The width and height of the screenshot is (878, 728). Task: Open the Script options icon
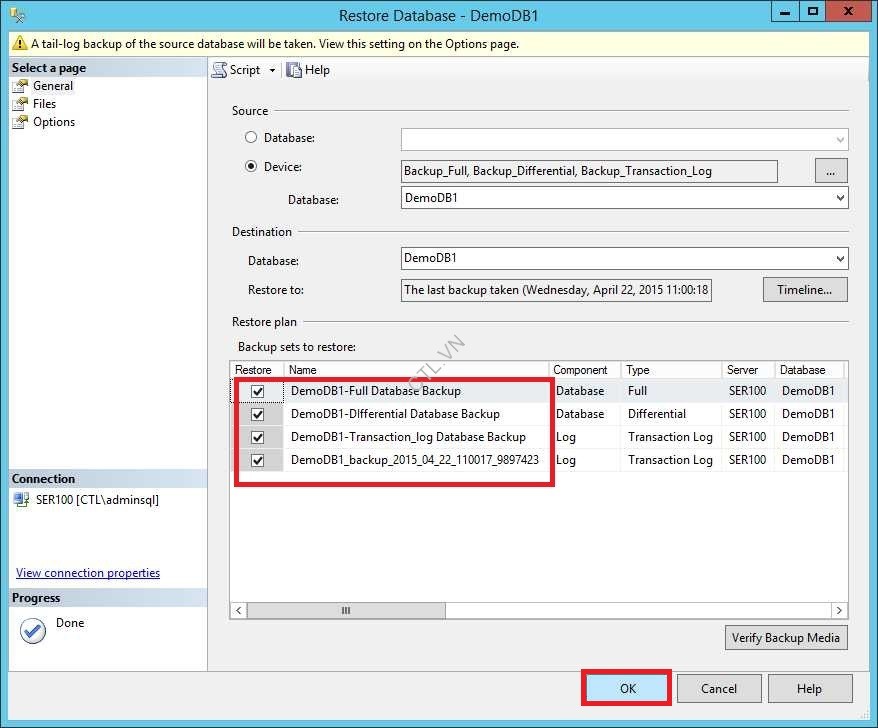(220, 69)
